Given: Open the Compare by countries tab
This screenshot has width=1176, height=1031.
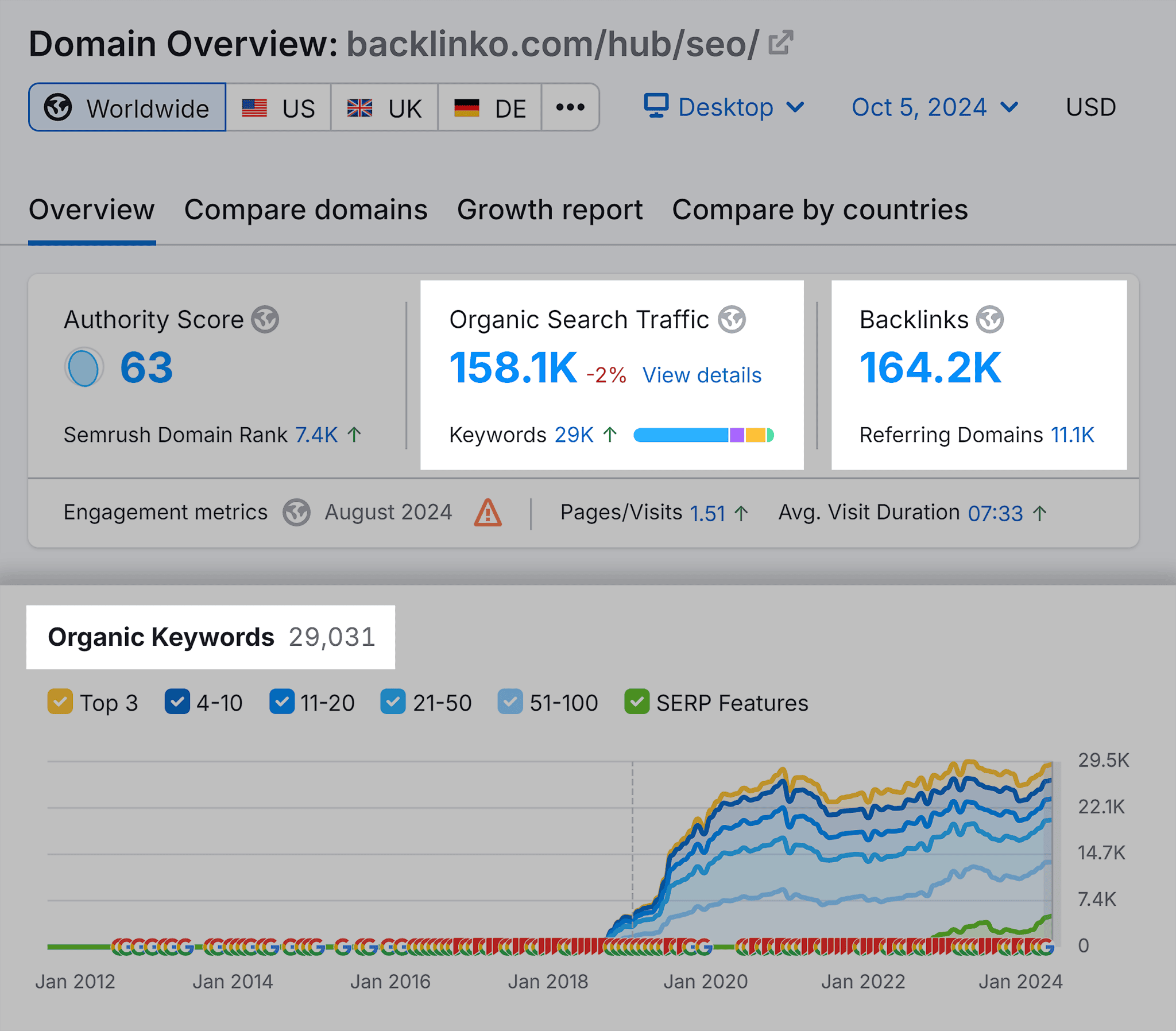Looking at the screenshot, I should tap(819, 210).
